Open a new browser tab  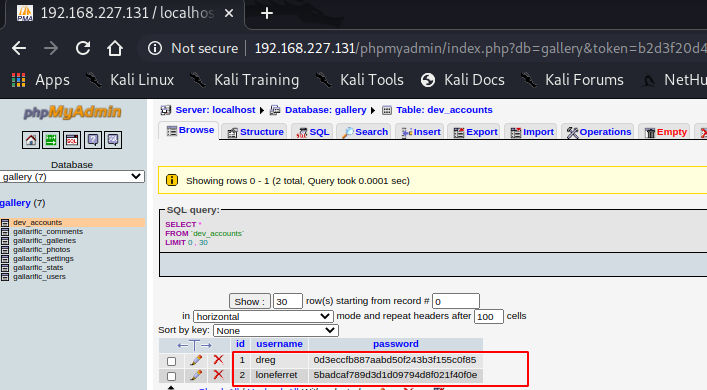(x=266, y=14)
